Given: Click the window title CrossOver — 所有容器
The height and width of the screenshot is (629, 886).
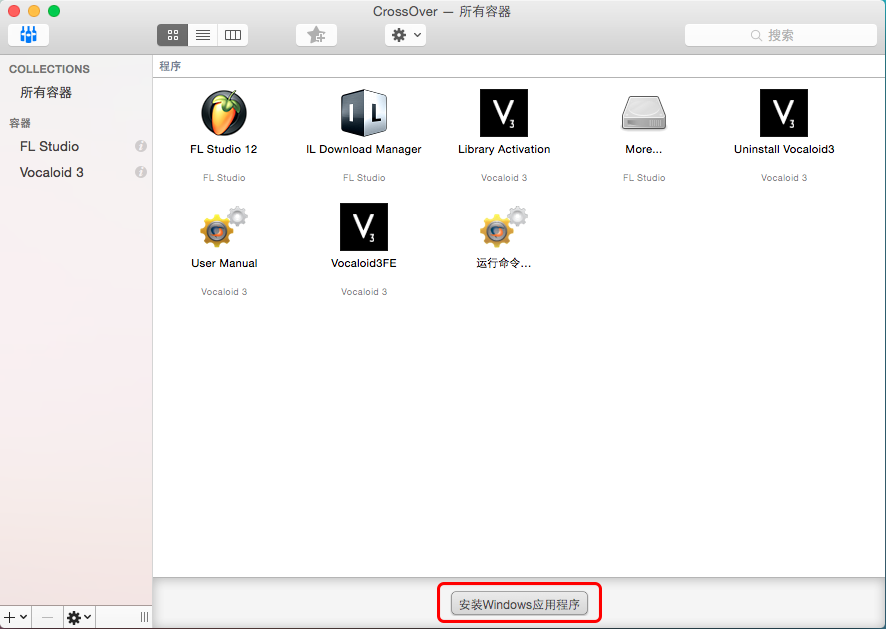Looking at the screenshot, I should pyautogui.click(x=442, y=11).
